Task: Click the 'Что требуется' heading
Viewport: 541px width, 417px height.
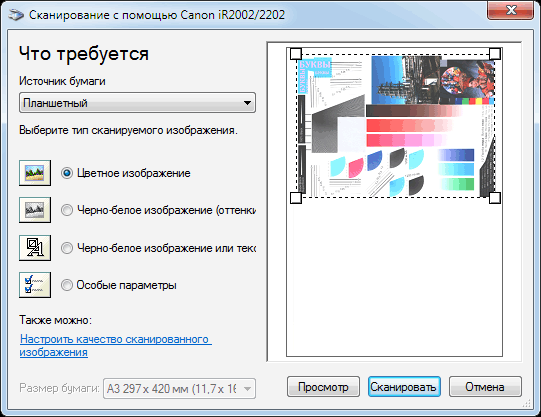Action: click(x=84, y=53)
